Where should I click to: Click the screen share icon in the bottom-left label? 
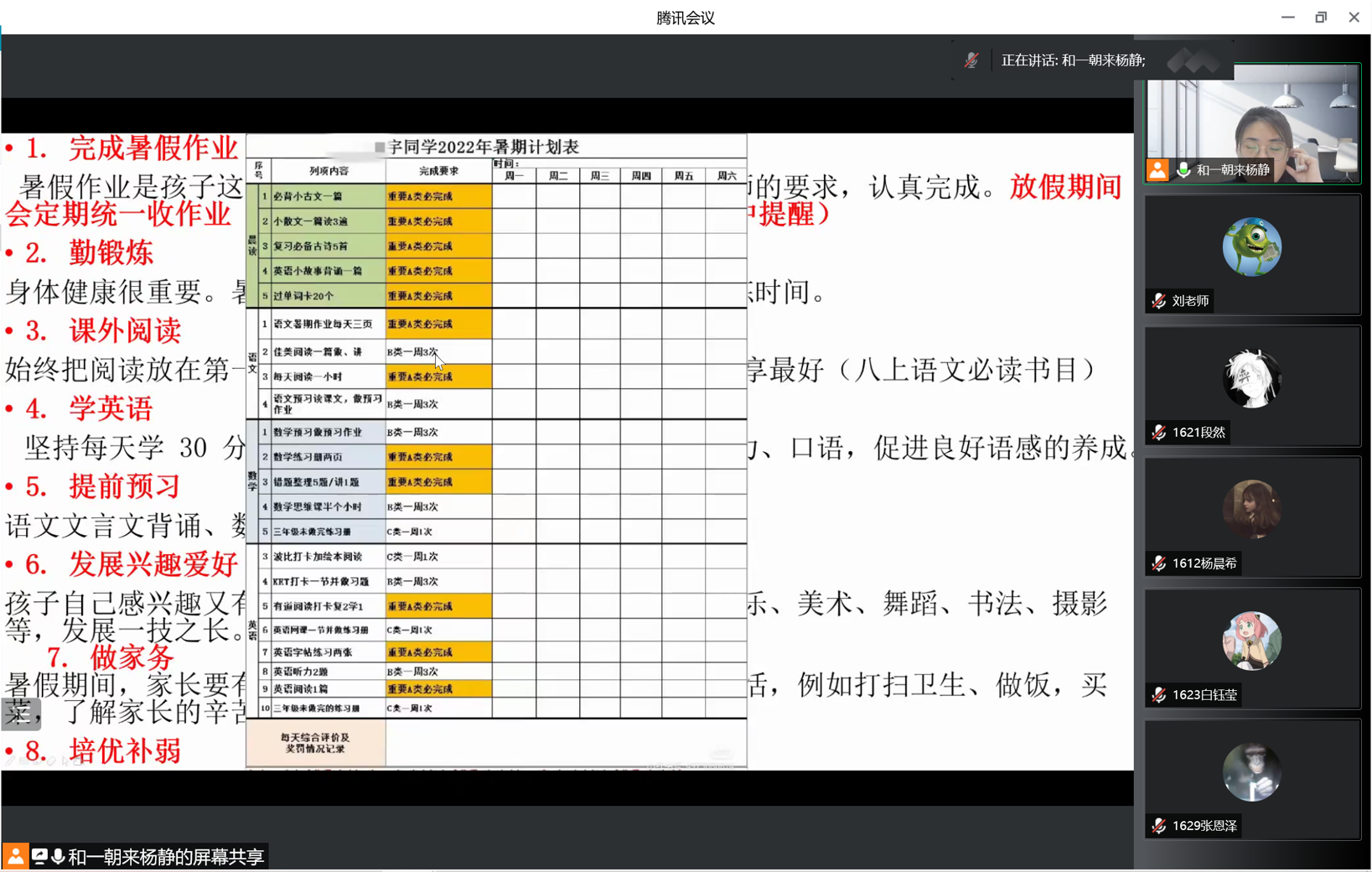39,856
